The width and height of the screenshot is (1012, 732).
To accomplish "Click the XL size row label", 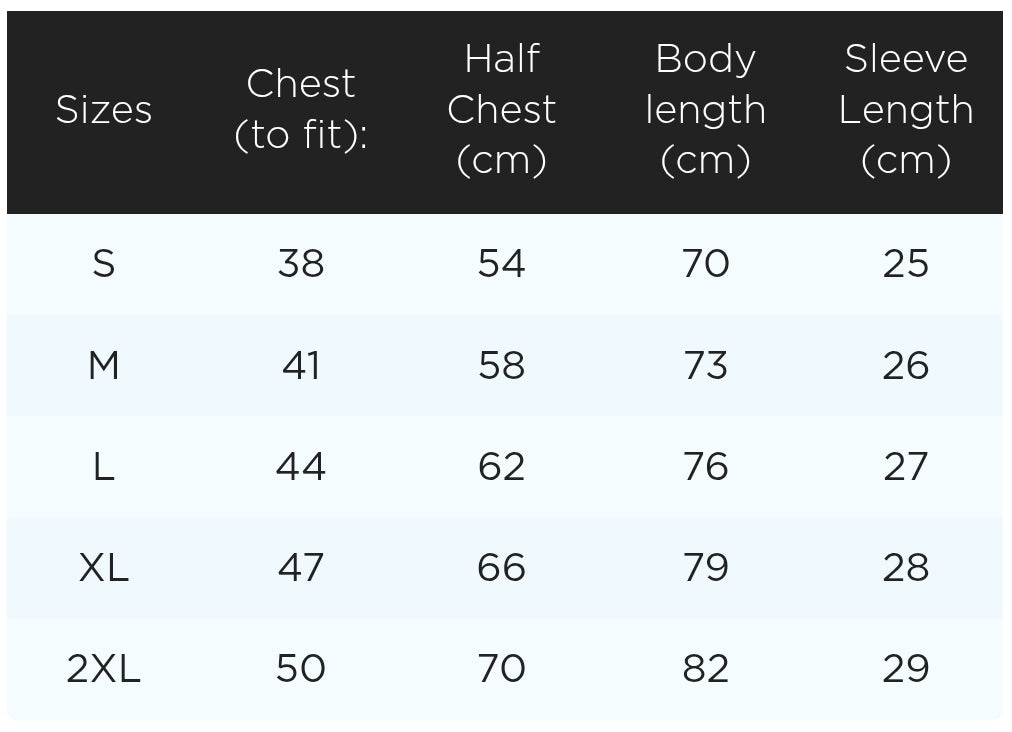I will click(104, 568).
